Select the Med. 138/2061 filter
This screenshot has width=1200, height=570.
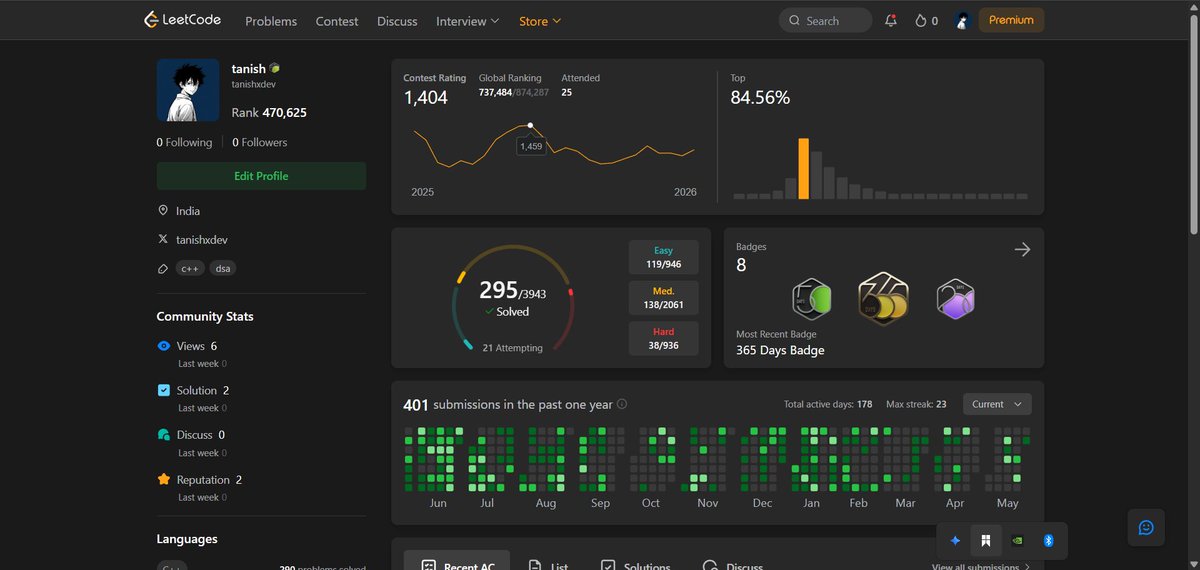pyautogui.click(x=663, y=297)
